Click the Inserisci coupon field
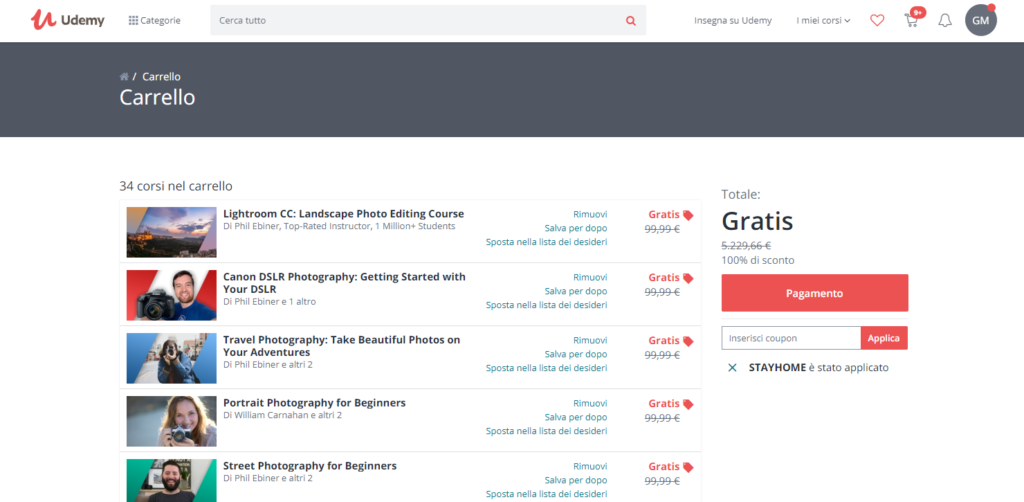 coord(790,338)
